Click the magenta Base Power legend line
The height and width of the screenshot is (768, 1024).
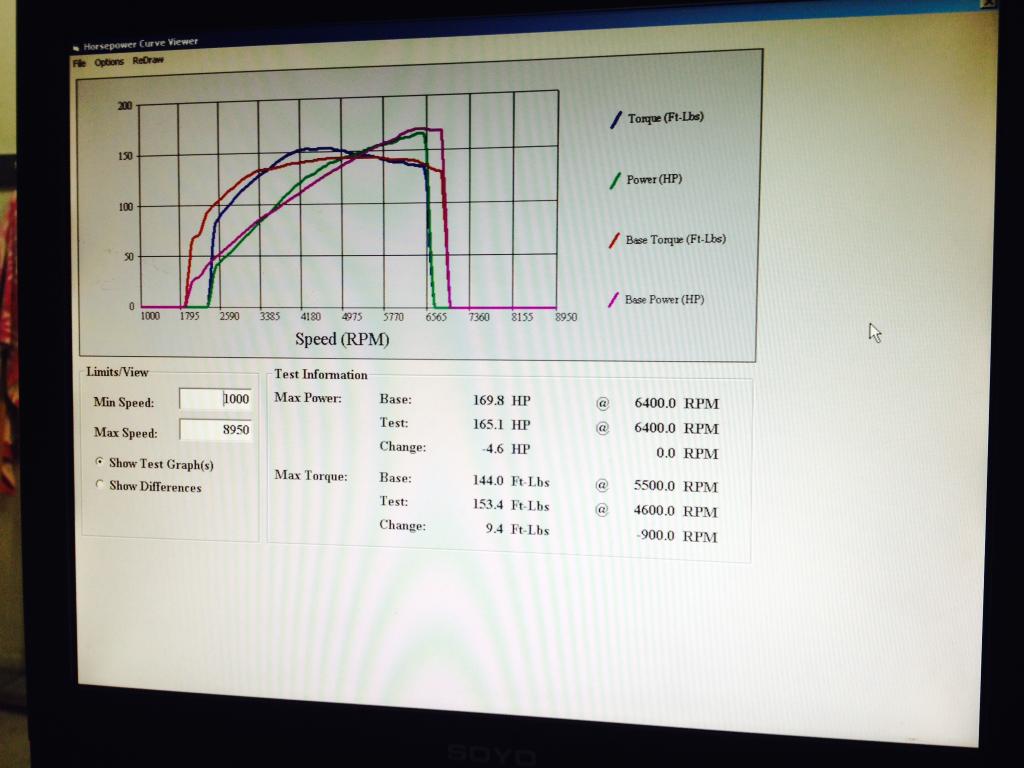point(613,300)
